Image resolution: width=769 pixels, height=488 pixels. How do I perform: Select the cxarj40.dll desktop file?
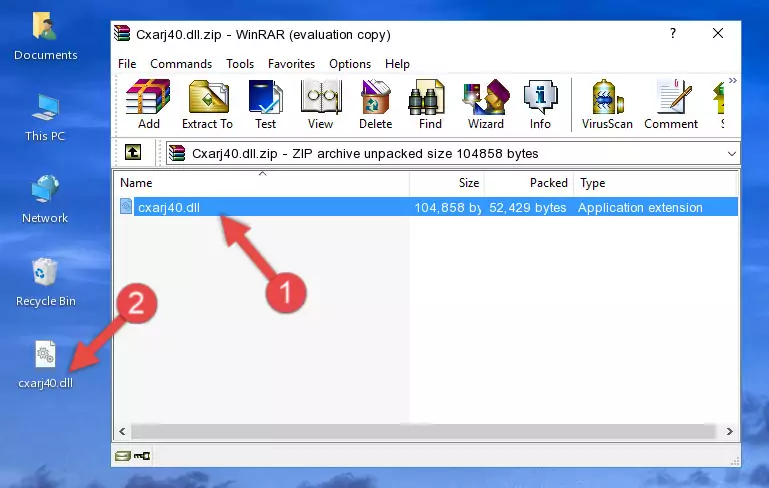click(46, 365)
